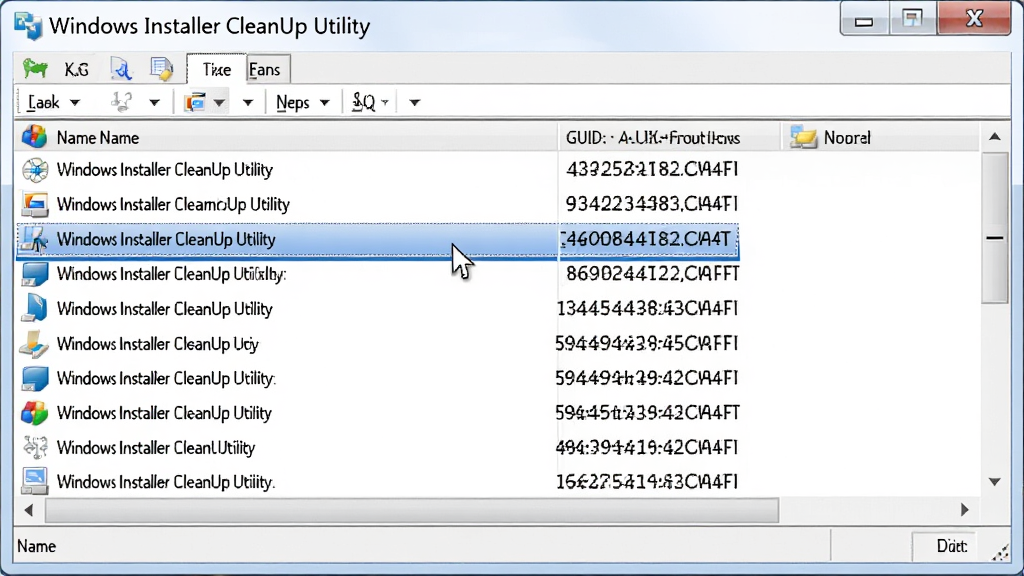Screen dimensions: 1024x576
Task: Click the horizontal scrollbar left arrow
Action: pos(29,510)
